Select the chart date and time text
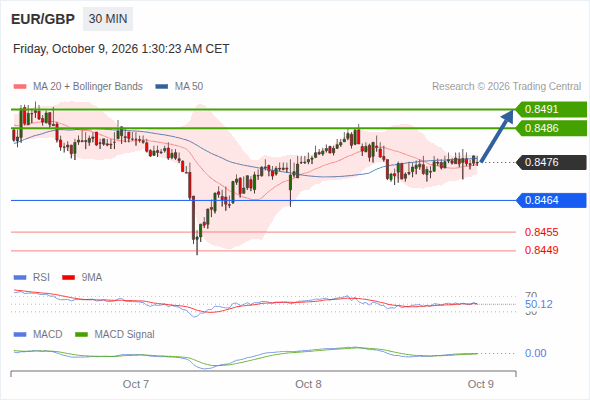 [x=121, y=49]
